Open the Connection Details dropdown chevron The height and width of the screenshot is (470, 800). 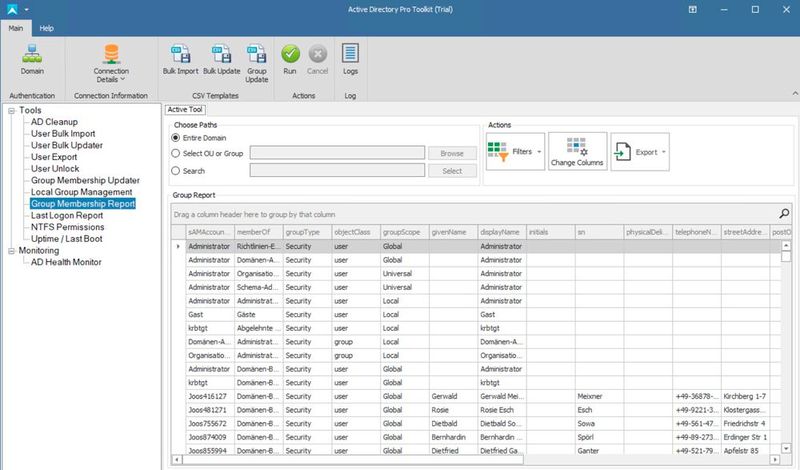pos(122,80)
